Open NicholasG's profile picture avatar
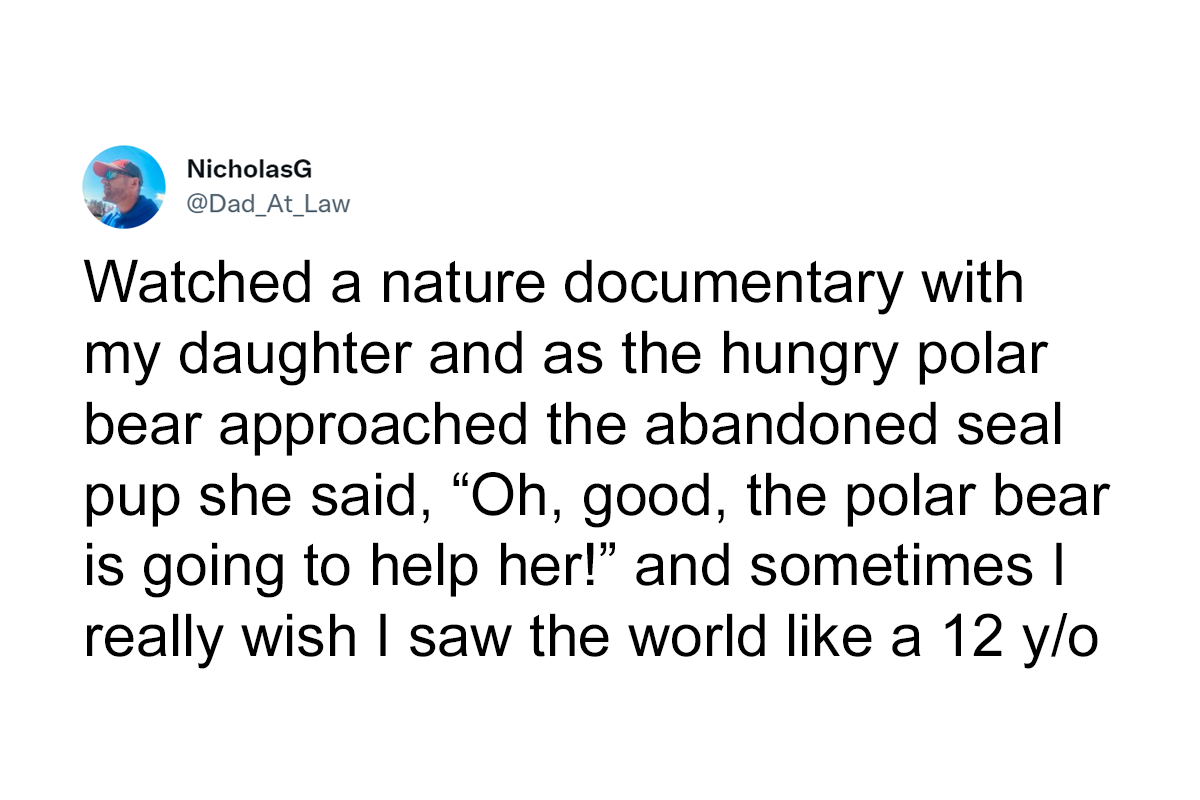 (124, 187)
